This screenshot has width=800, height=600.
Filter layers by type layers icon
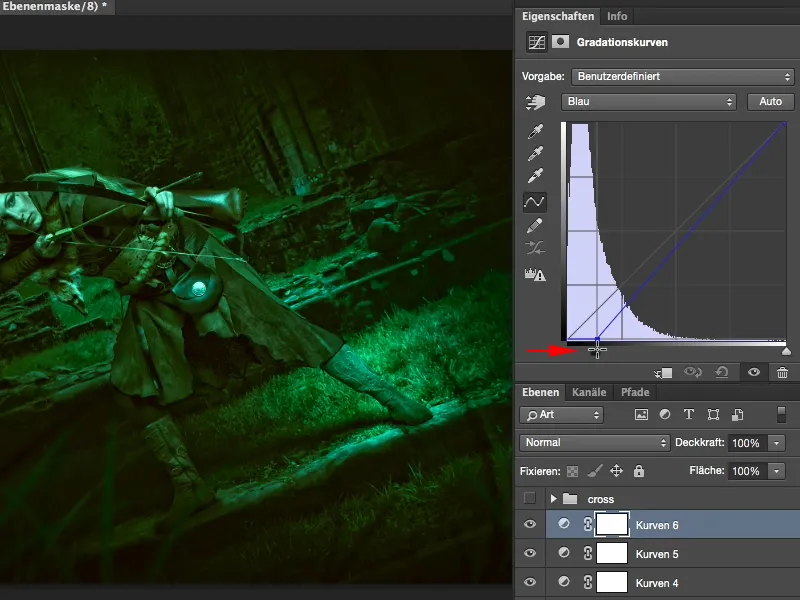(689, 415)
